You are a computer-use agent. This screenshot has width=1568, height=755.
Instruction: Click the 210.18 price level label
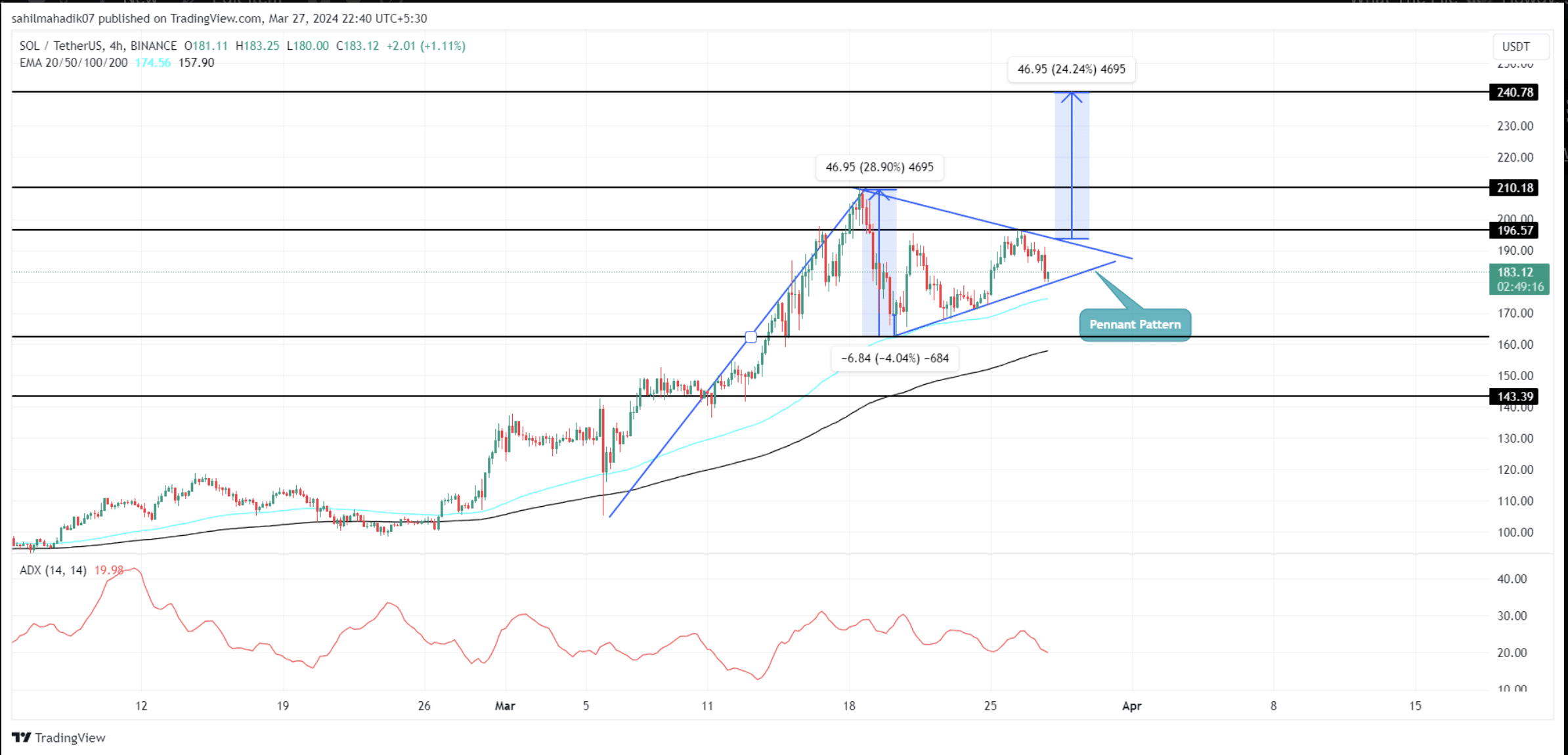(x=1514, y=188)
